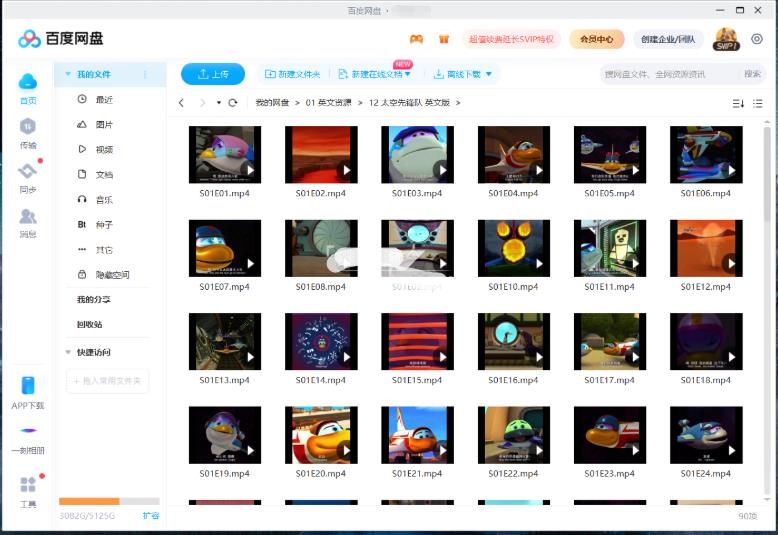Collapse the 快捷访问 section
778x535 pixels.
pyautogui.click(x=68, y=352)
